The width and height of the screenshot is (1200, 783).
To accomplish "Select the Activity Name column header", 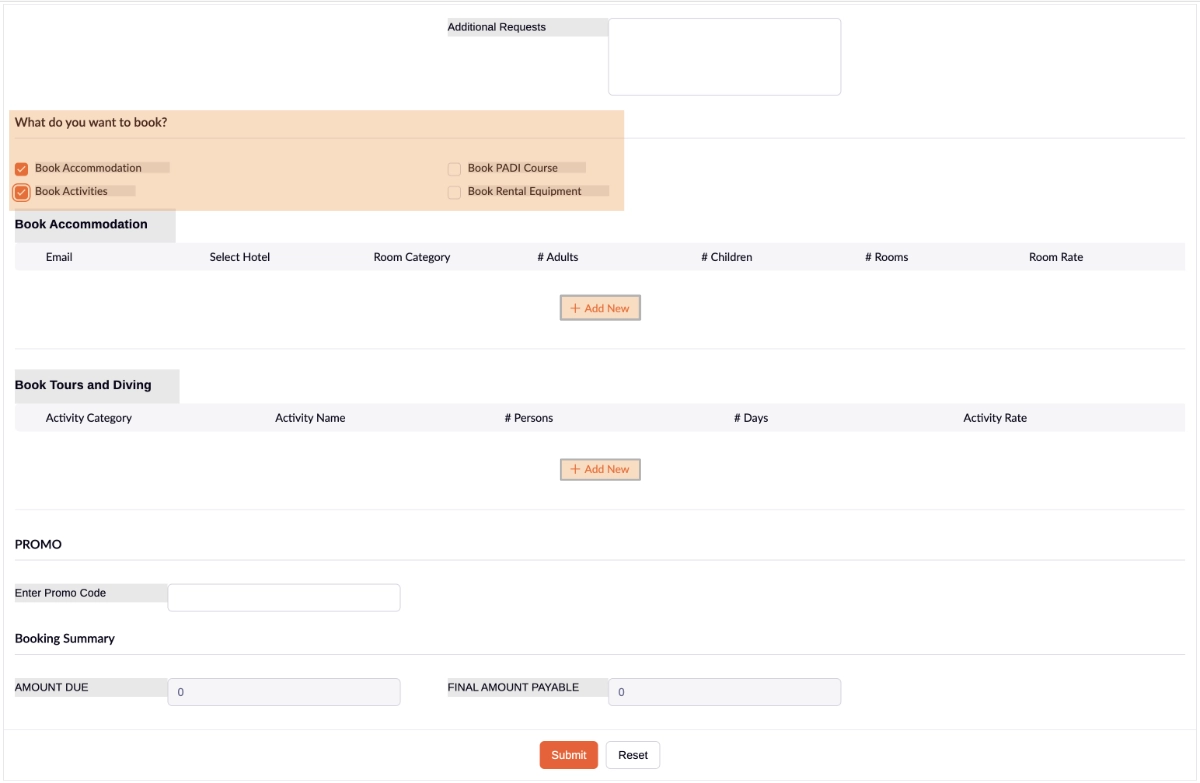I will point(310,418).
